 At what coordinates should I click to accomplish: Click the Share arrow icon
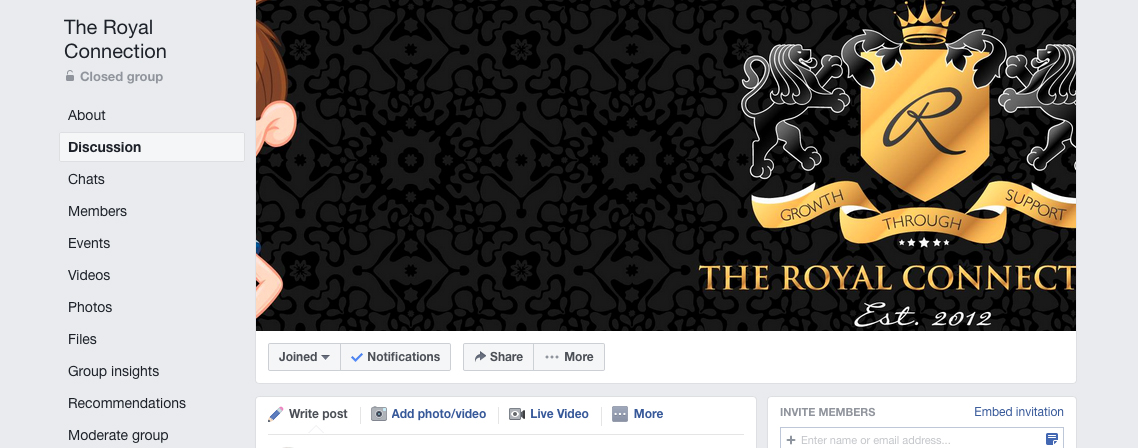[x=480, y=357]
